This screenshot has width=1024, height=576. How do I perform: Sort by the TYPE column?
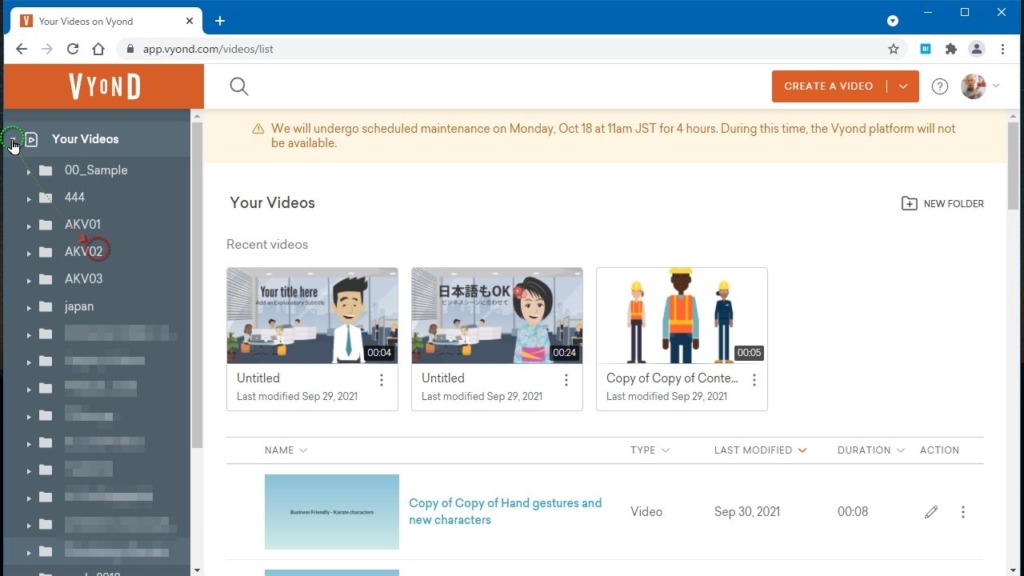649,450
